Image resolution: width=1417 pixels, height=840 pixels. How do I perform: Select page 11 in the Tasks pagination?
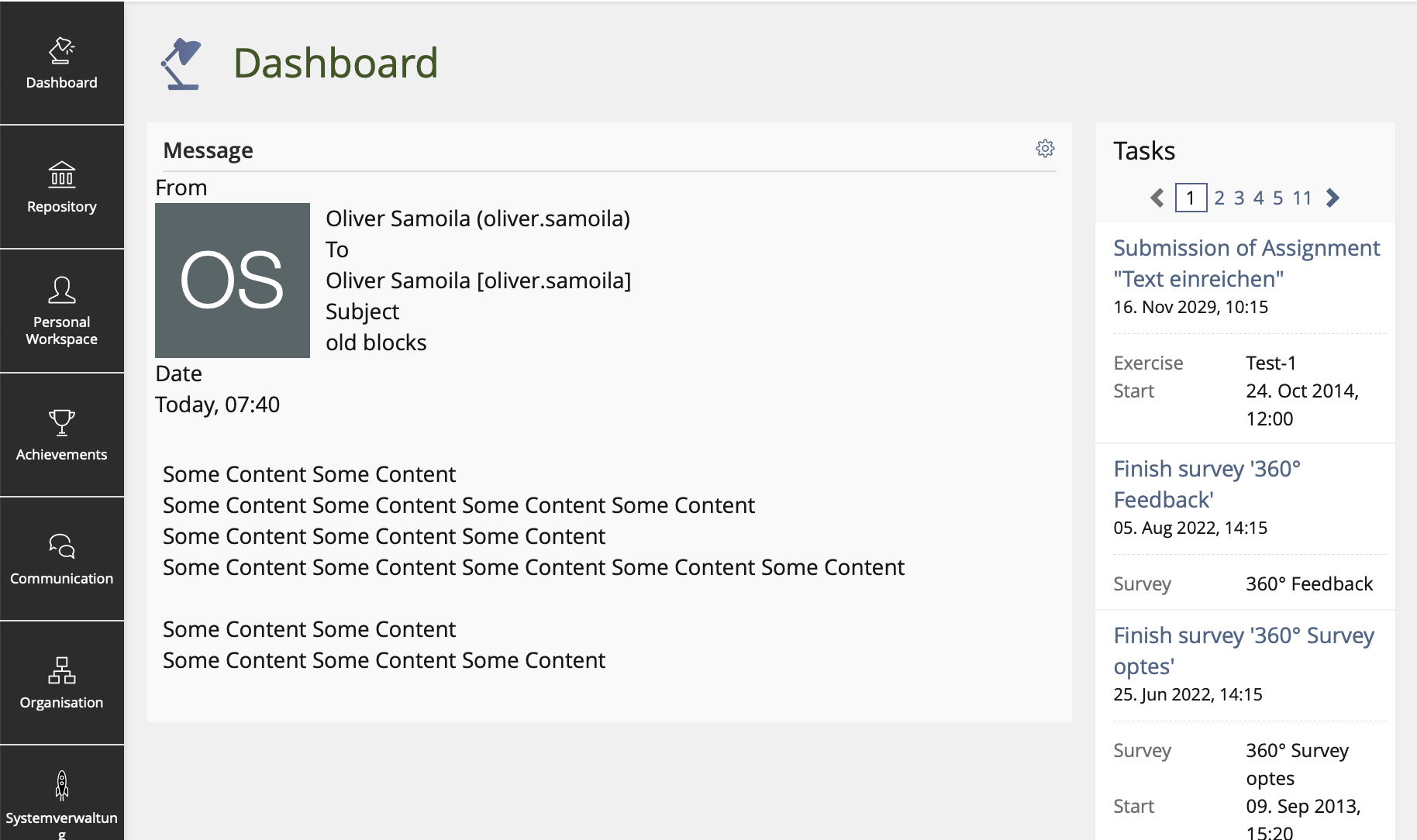point(1302,198)
